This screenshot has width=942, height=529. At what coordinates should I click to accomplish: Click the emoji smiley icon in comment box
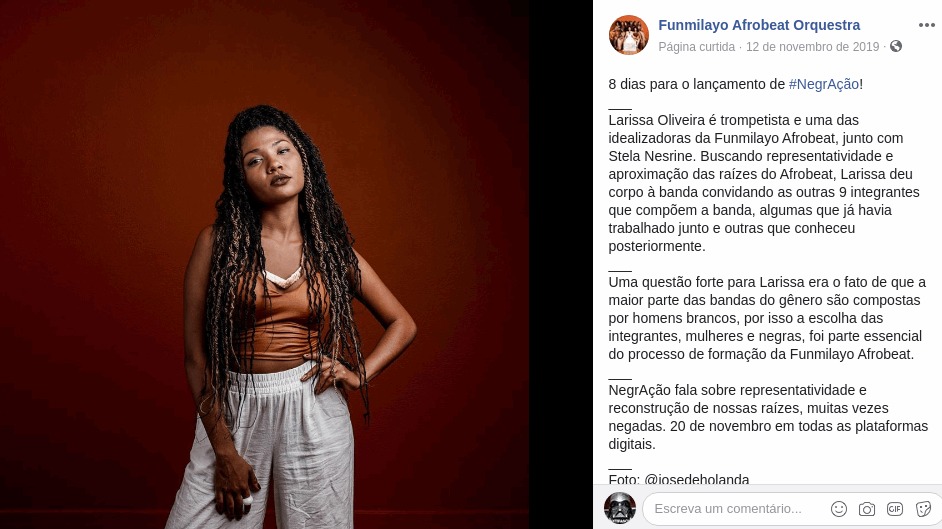tap(839, 509)
